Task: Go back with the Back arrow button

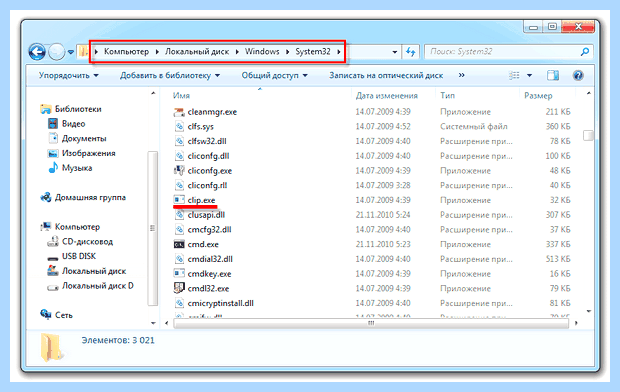Action: [37, 52]
